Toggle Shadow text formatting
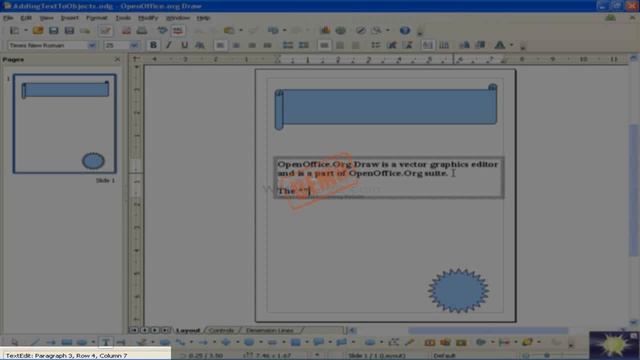The image size is (640, 360). point(200,45)
